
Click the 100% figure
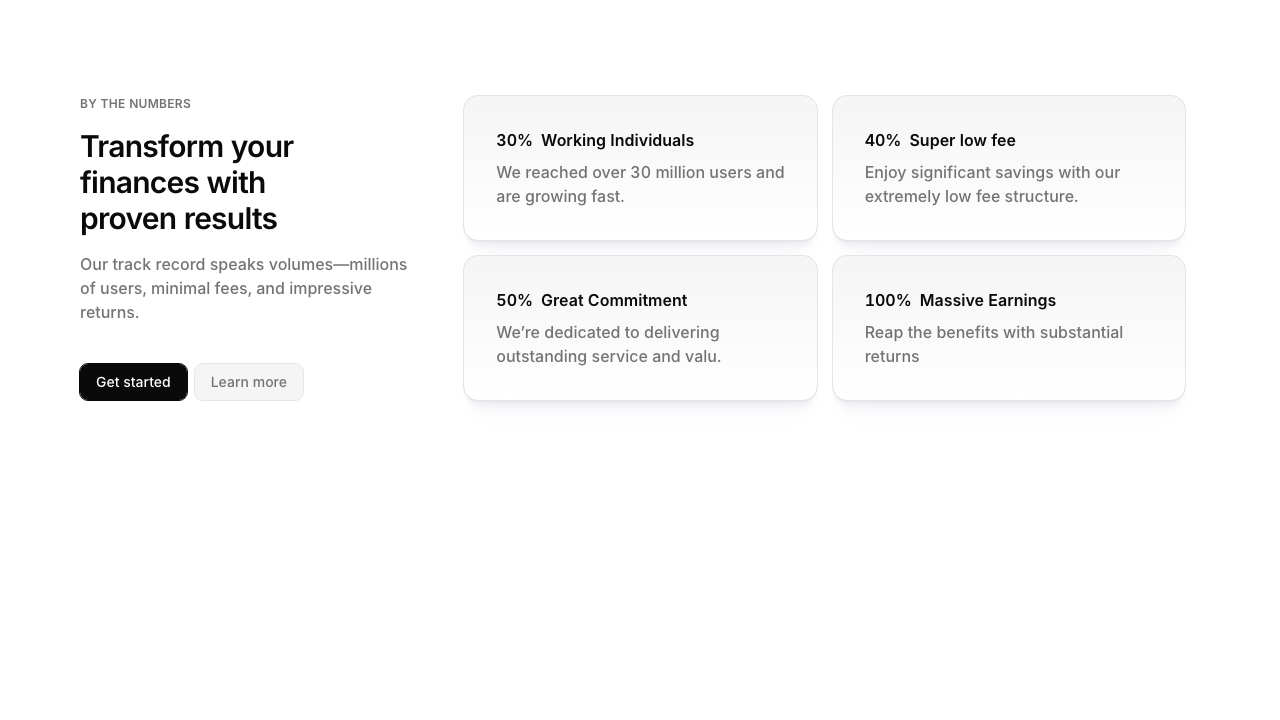coord(888,301)
